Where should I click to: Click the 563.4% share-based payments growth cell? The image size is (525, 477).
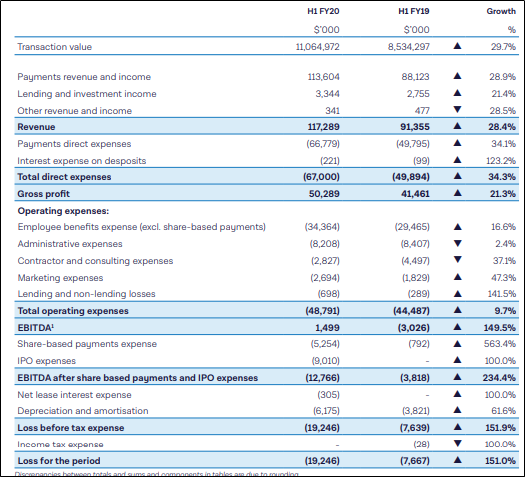coord(500,344)
